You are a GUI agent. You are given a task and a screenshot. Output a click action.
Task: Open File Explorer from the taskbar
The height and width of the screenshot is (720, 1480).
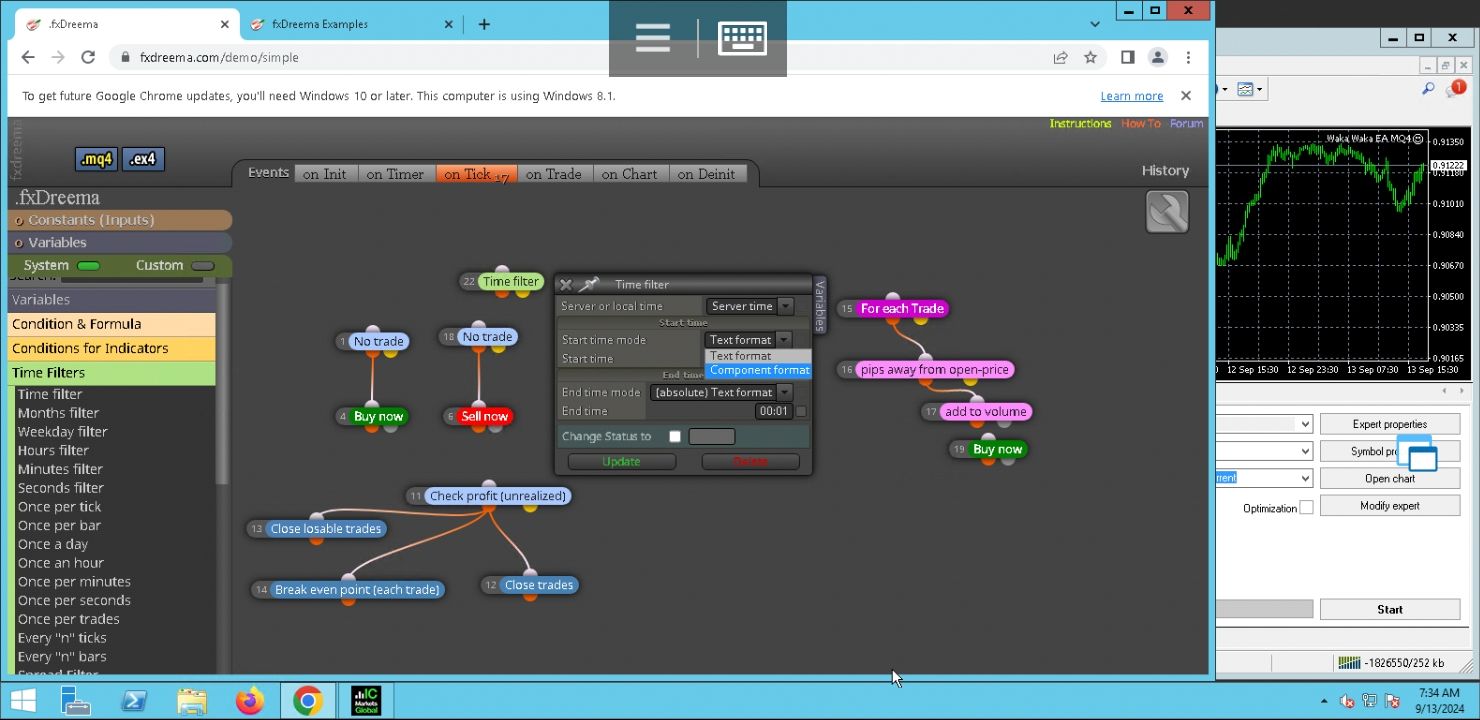[x=192, y=701]
